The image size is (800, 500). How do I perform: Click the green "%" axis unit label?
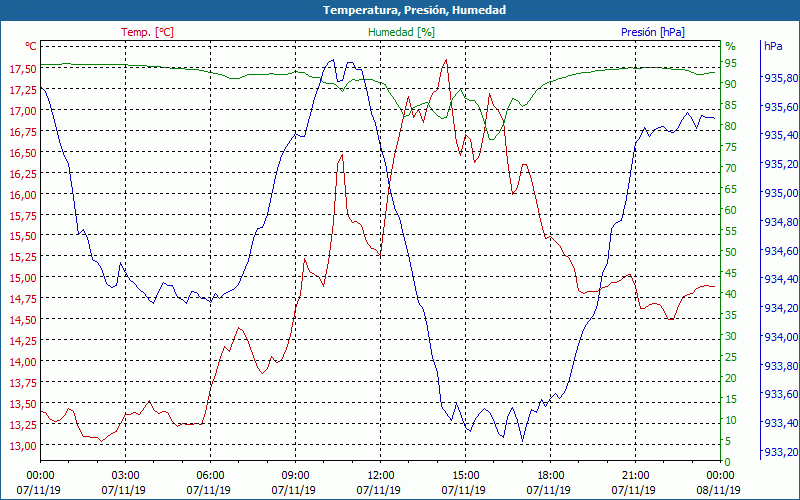pos(731,46)
